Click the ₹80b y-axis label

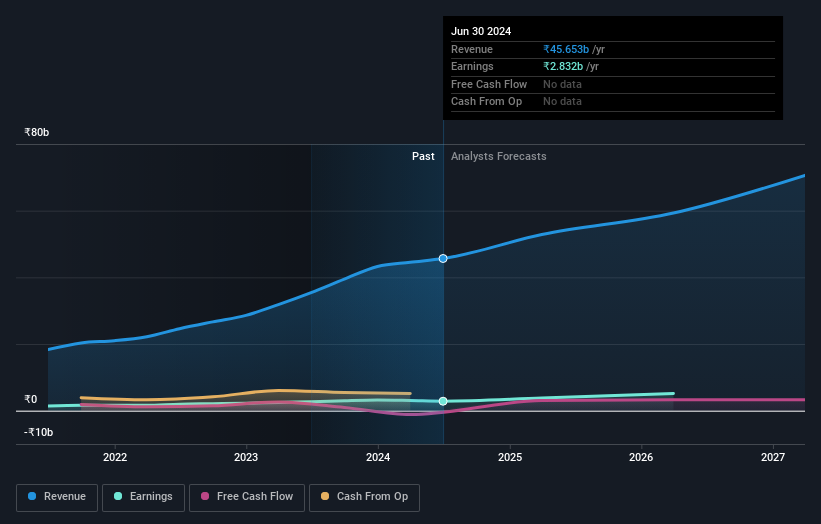[x=37, y=132]
